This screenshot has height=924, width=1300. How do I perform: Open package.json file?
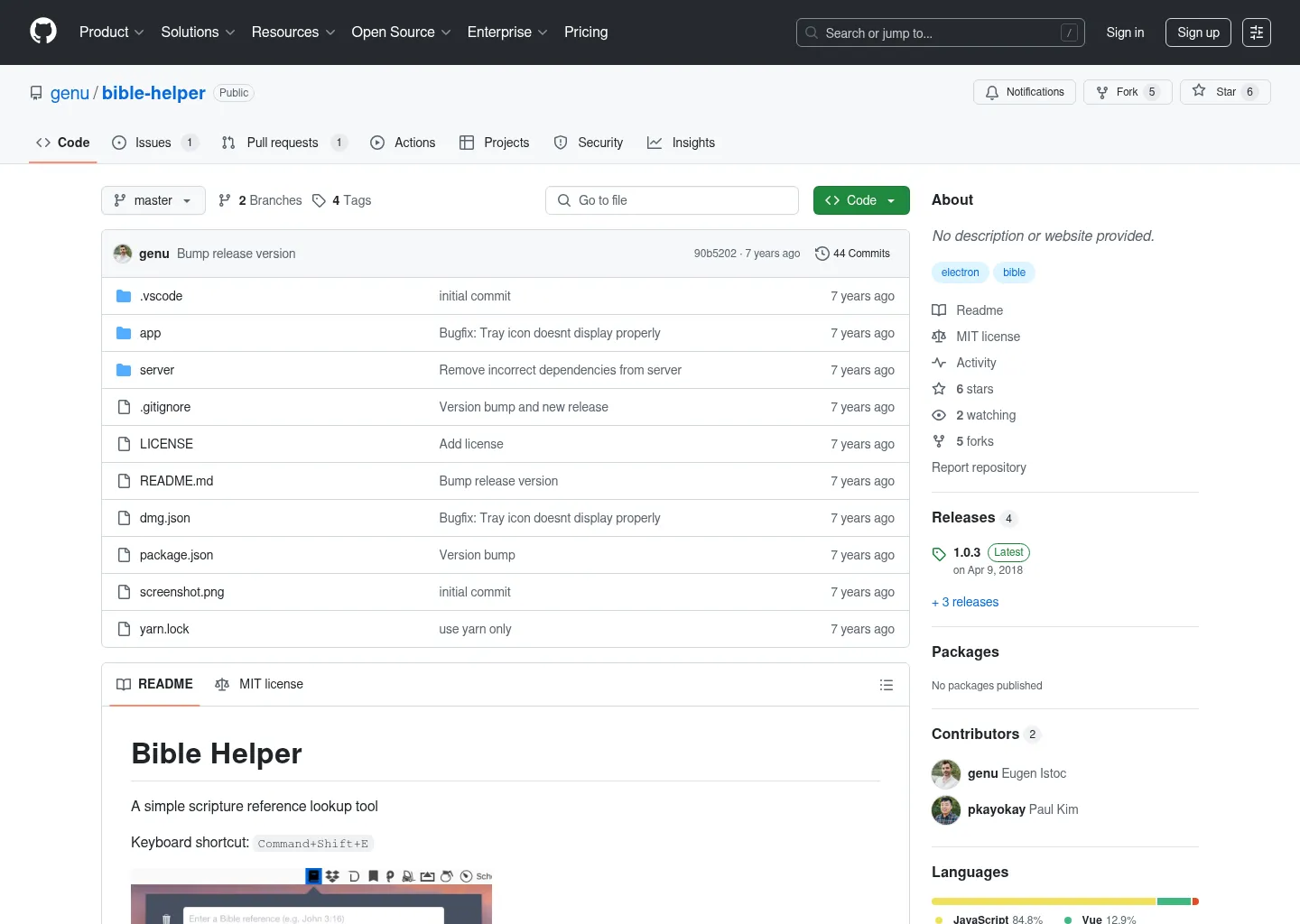[x=176, y=555]
